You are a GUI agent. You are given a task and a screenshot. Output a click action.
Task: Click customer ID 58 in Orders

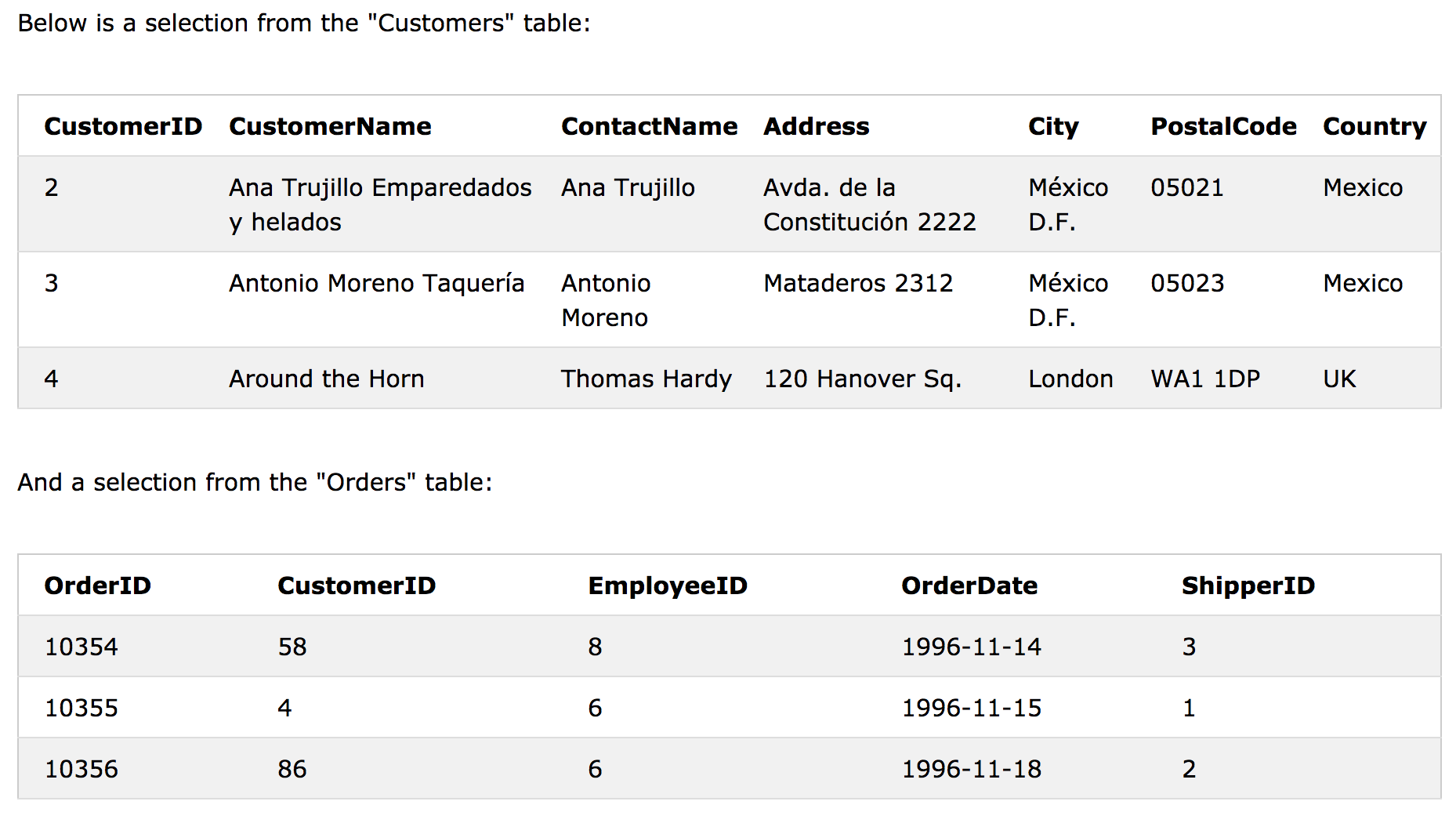click(292, 647)
